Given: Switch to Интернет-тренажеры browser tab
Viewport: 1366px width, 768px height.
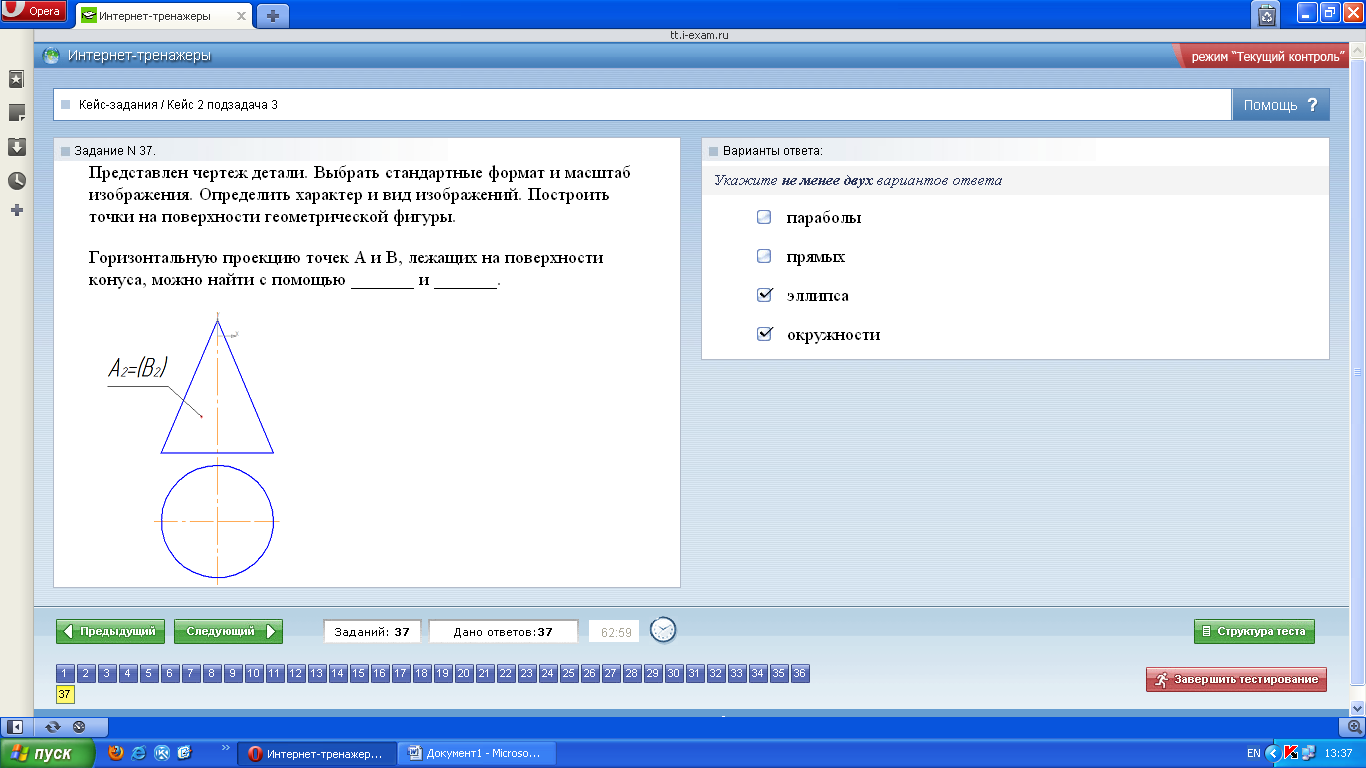Looking at the screenshot, I should pos(164,16).
